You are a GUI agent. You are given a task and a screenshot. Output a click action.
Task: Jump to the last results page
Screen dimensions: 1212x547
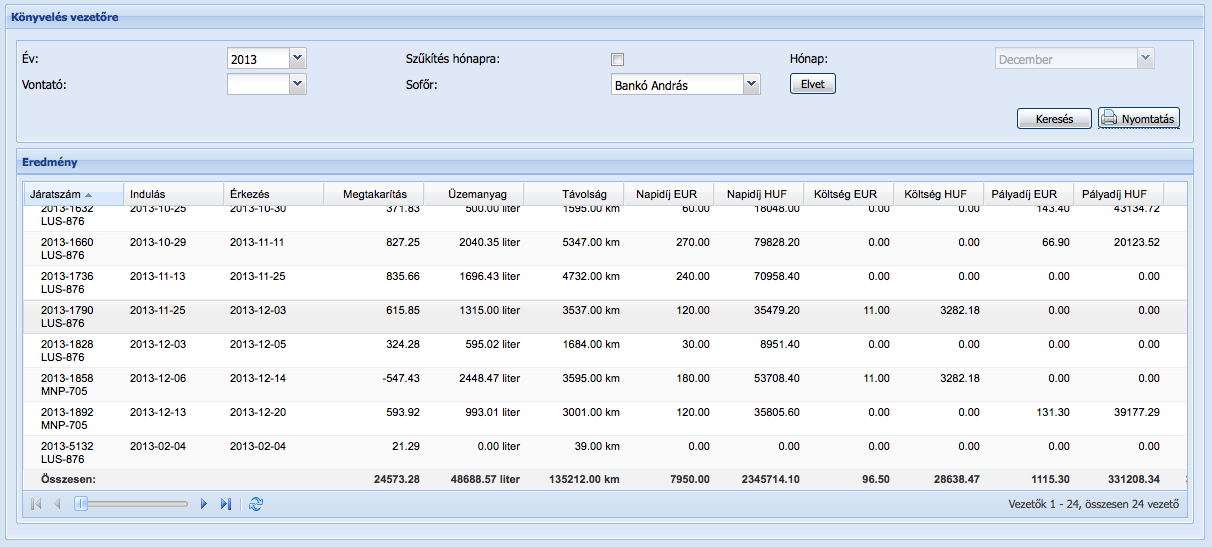(225, 504)
